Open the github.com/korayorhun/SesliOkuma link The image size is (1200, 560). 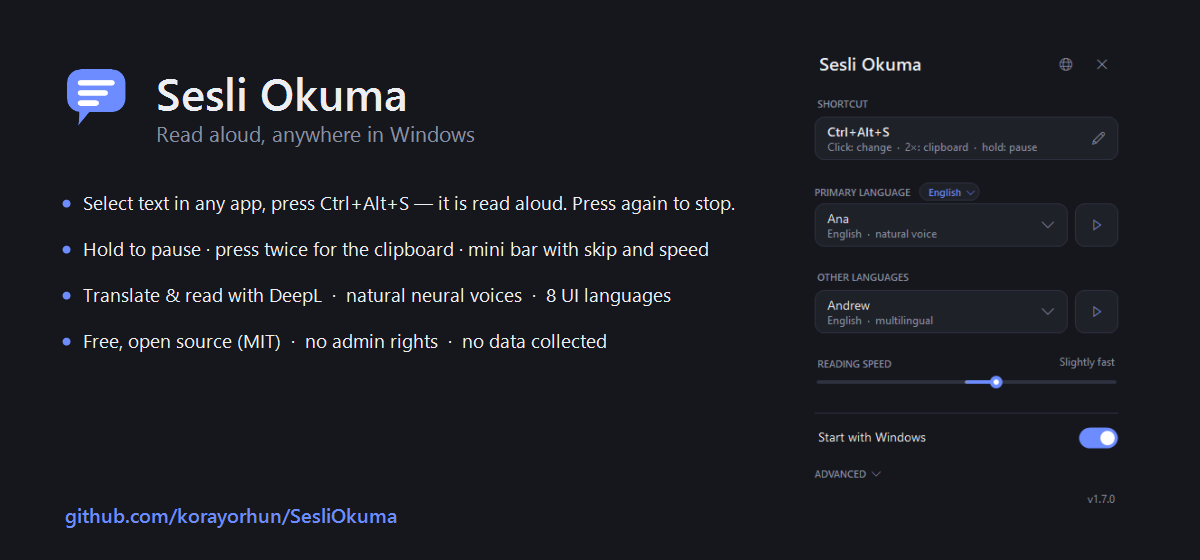click(x=231, y=517)
